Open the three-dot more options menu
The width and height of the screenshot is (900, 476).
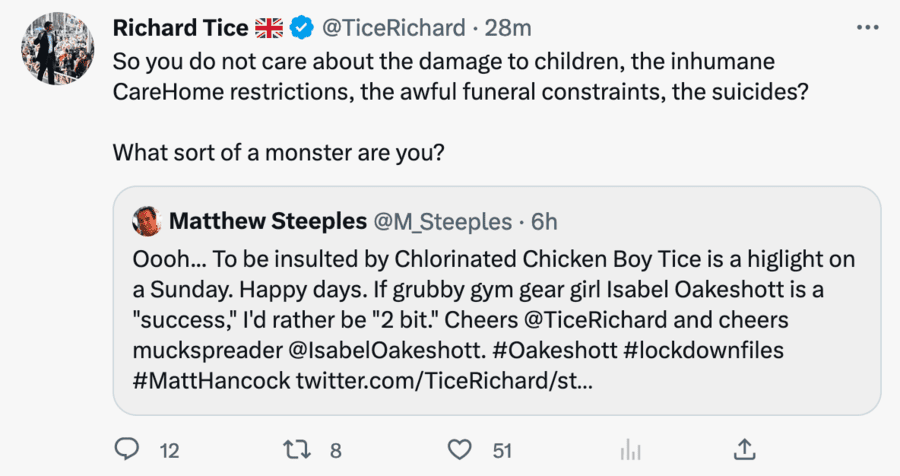point(867,27)
